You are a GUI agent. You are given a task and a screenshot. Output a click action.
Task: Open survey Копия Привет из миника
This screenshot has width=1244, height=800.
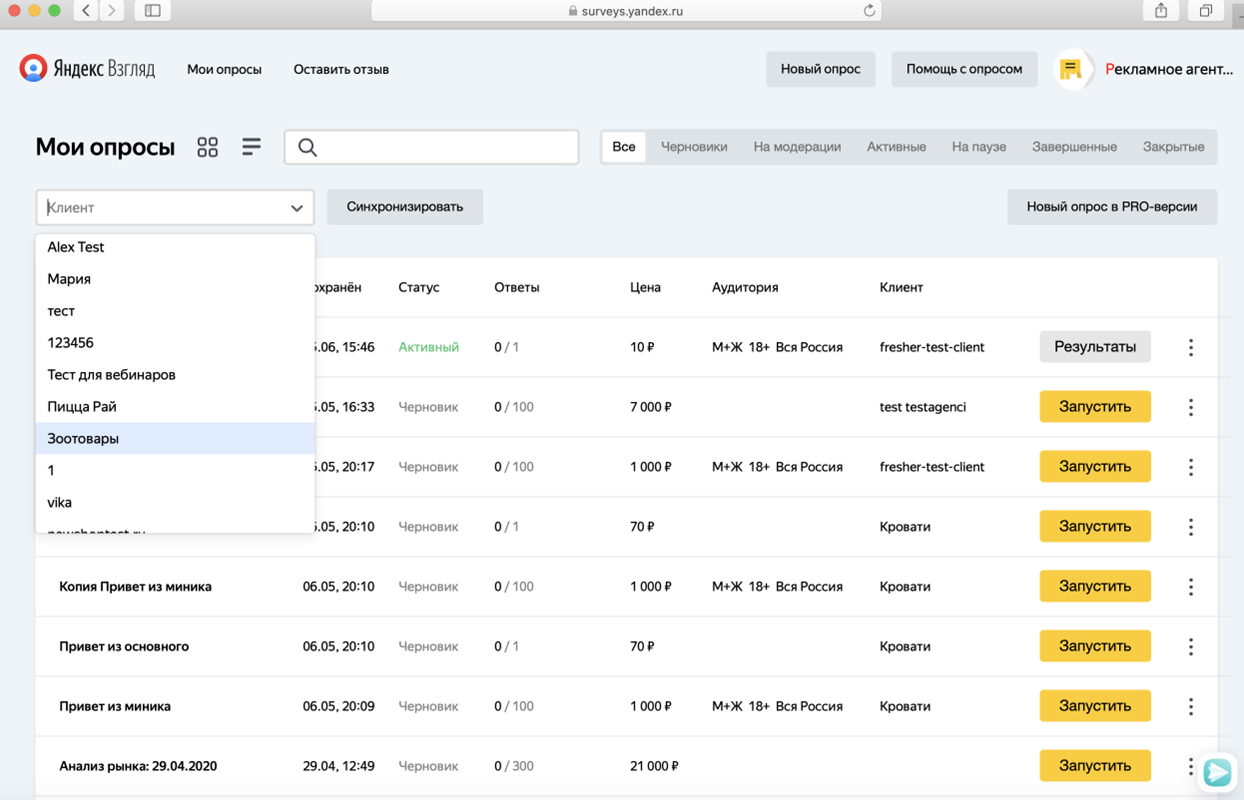coord(135,587)
